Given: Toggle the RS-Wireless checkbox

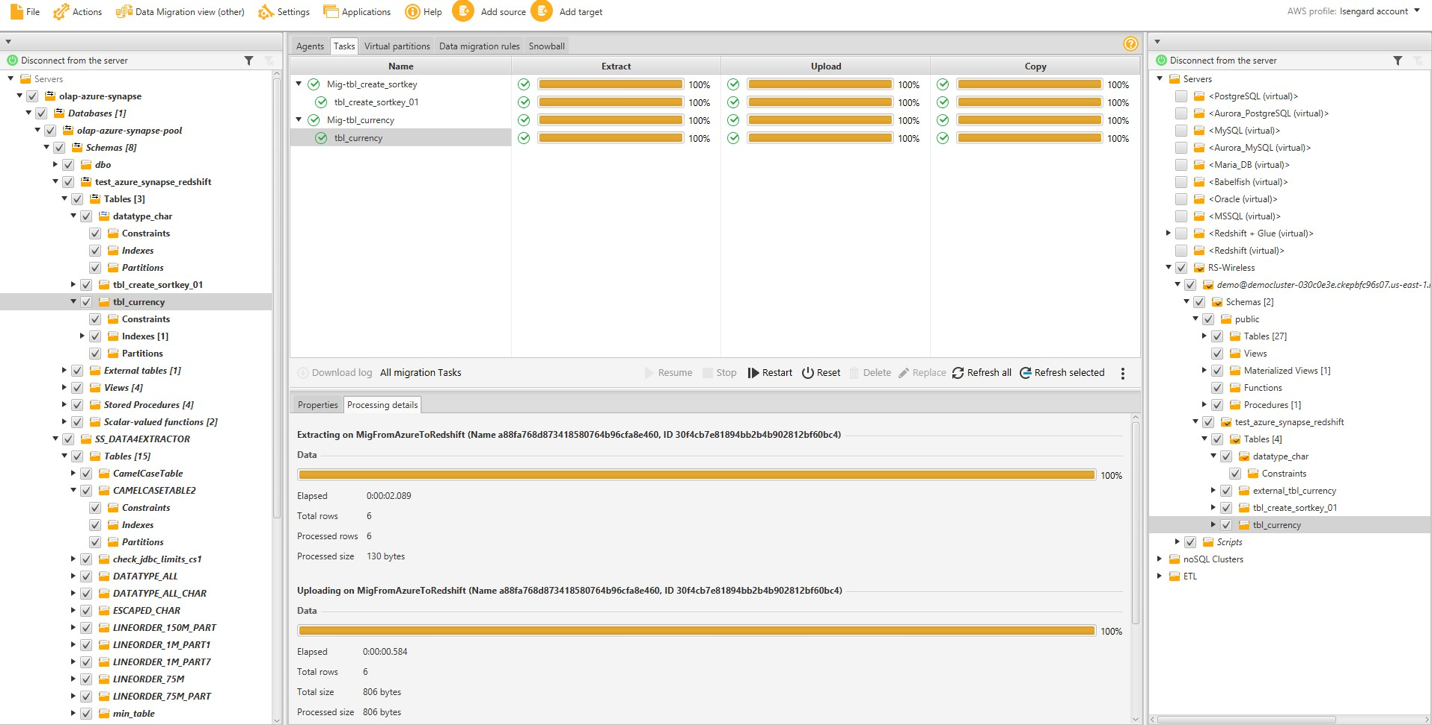Looking at the screenshot, I should click(1181, 268).
